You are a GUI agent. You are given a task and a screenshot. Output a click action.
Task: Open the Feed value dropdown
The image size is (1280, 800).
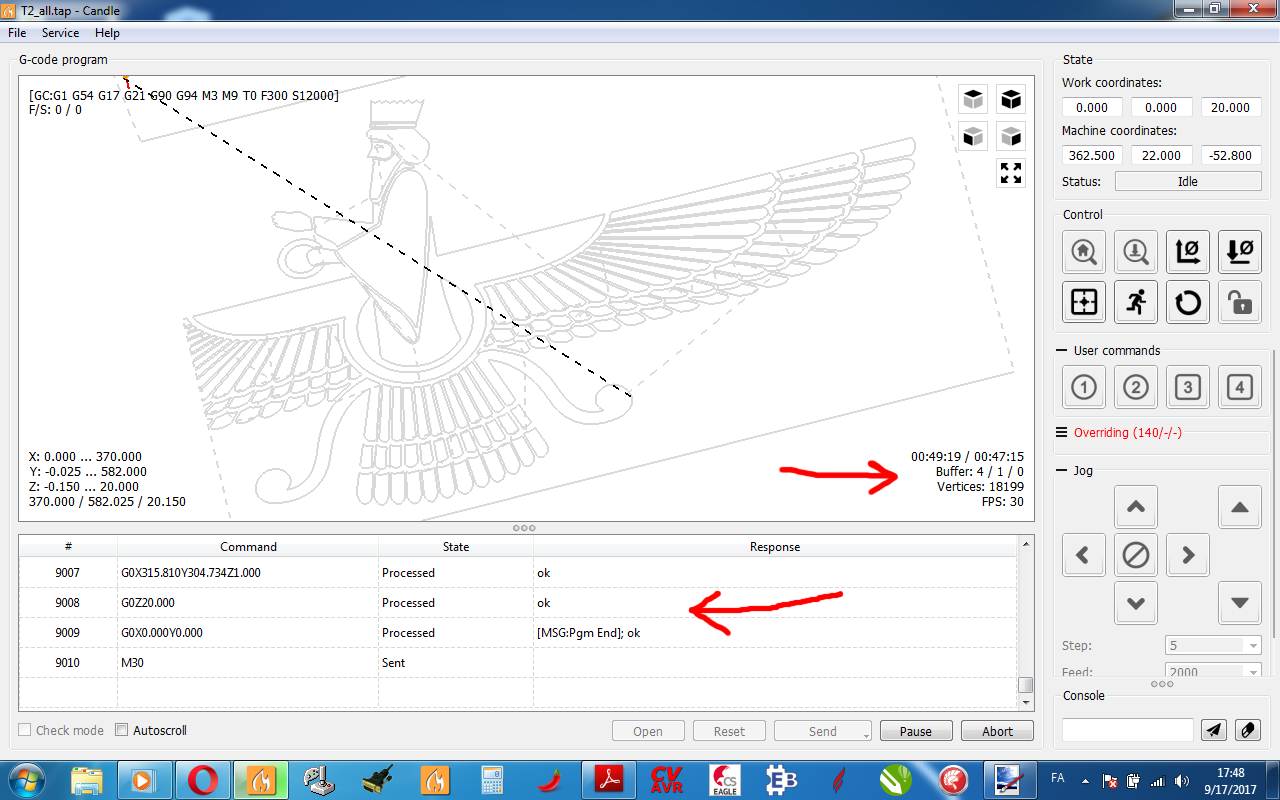coord(1253,672)
